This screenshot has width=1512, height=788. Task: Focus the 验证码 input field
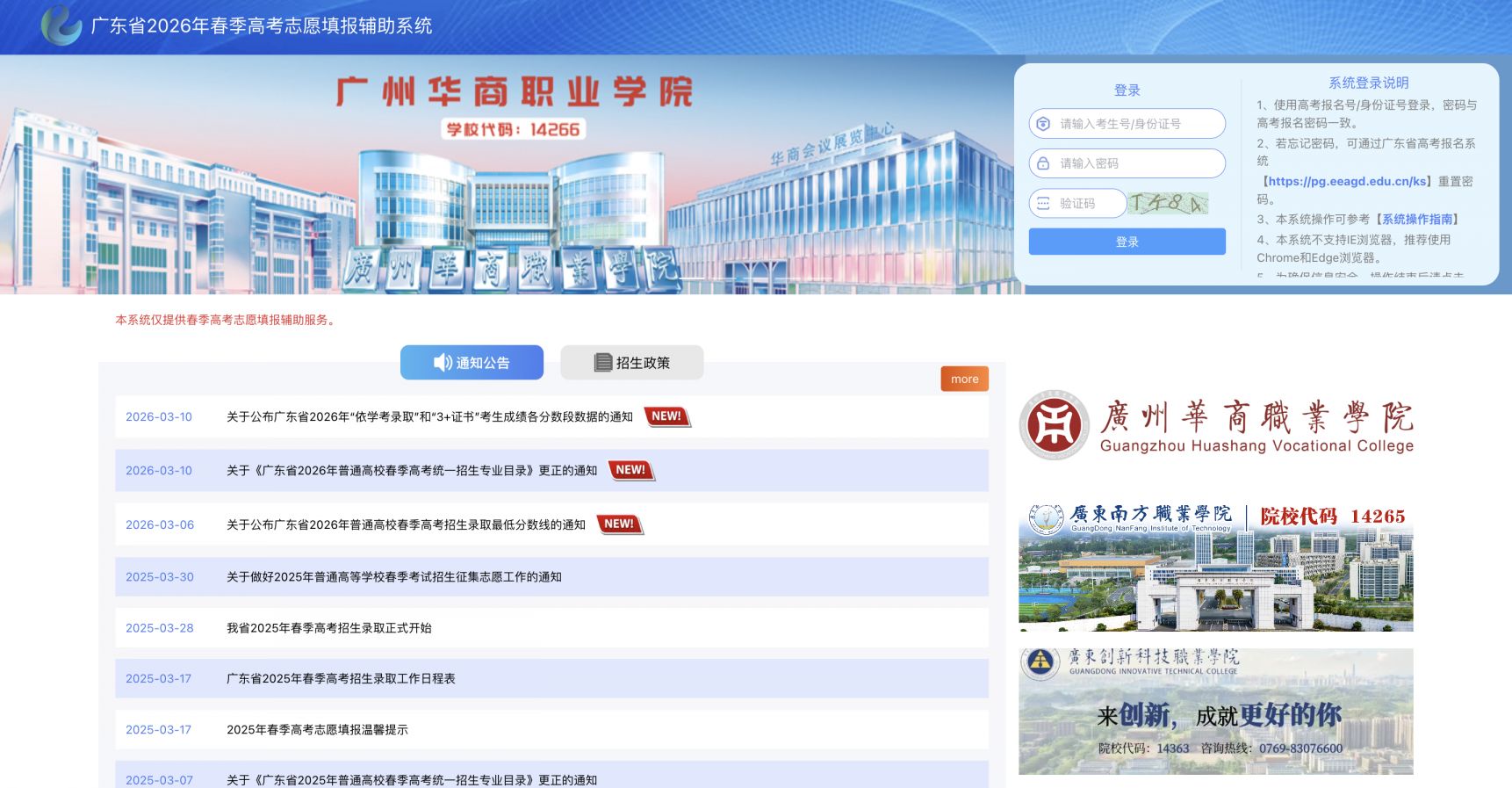(1077, 203)
